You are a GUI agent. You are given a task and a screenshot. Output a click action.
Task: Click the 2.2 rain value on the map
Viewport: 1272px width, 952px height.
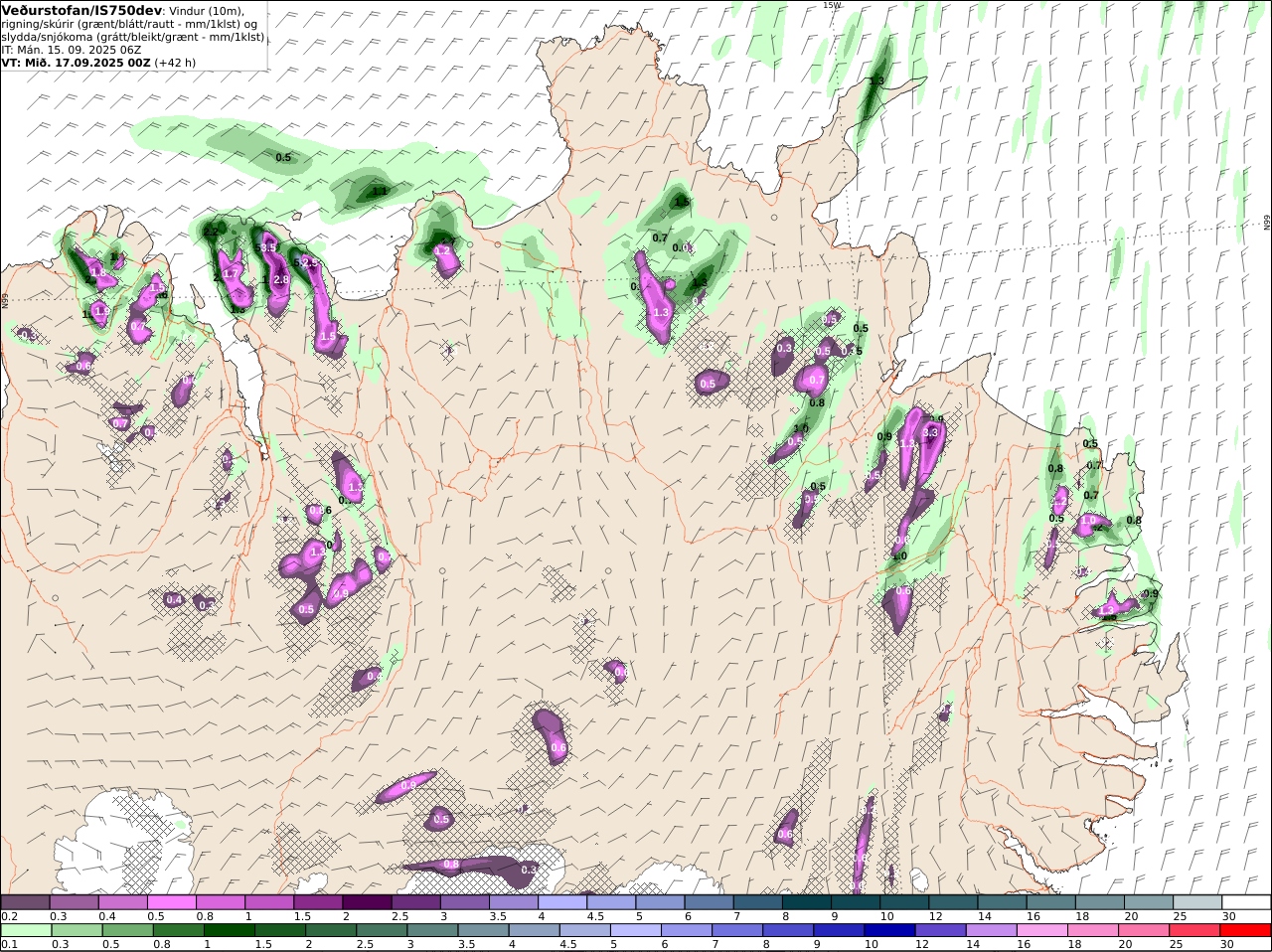click(211, 232)
